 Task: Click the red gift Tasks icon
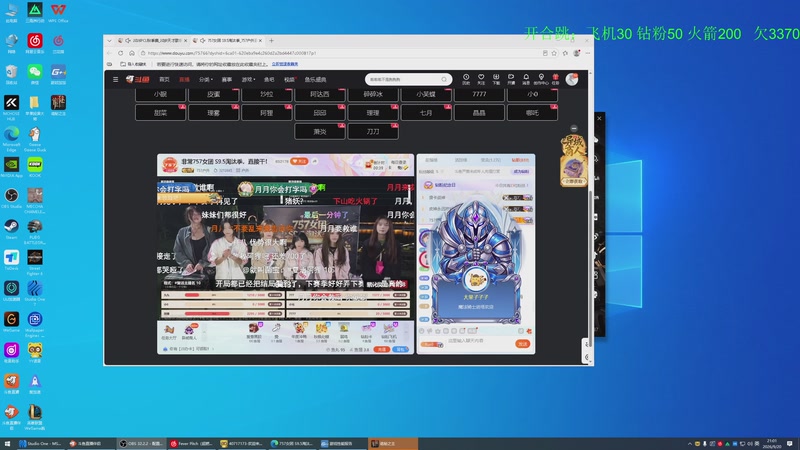pyautogui.click(x=555, y=79)
